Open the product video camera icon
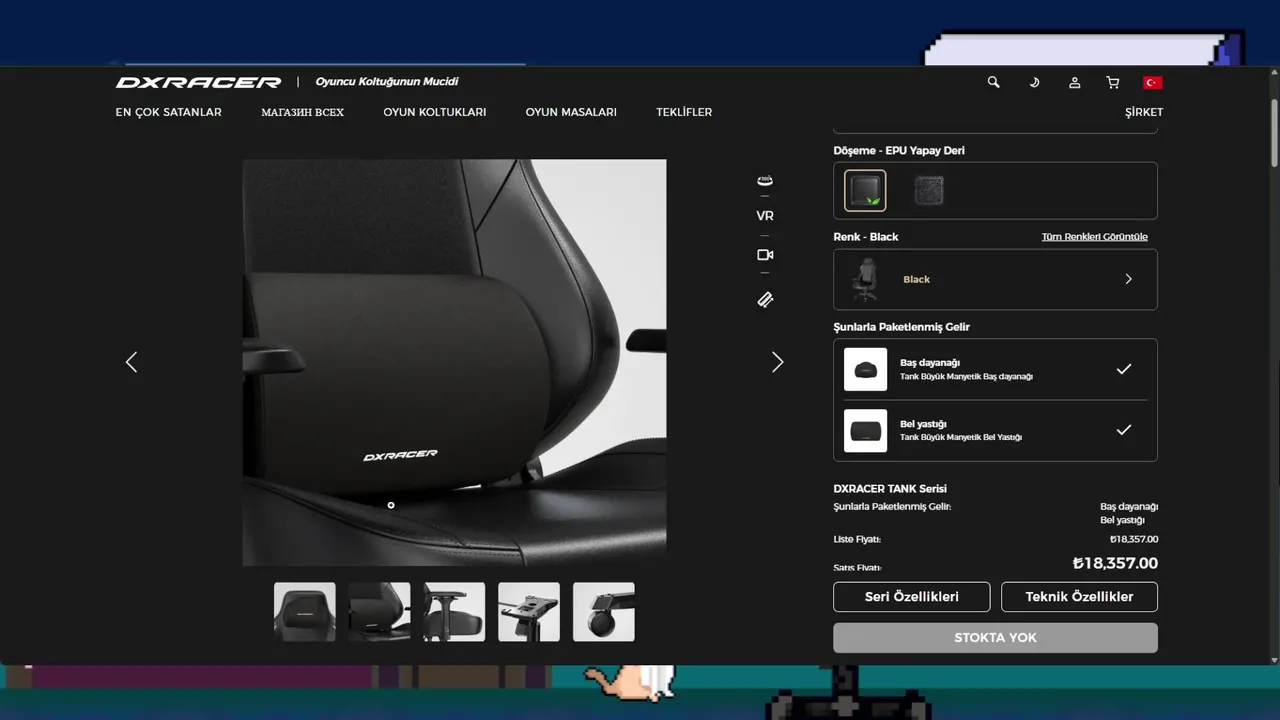 coord(765,255)
